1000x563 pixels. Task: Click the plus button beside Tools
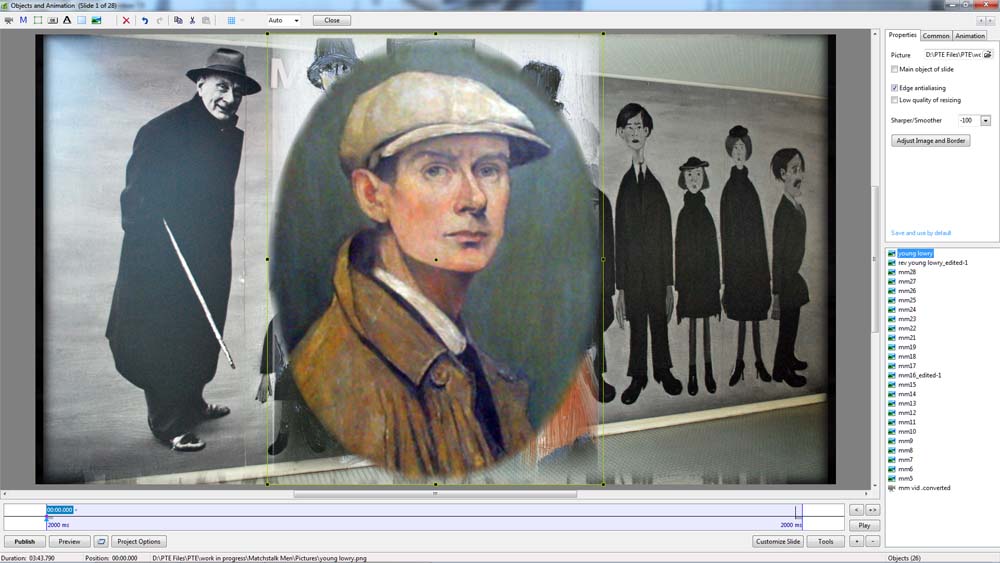(x=857, y=541)
